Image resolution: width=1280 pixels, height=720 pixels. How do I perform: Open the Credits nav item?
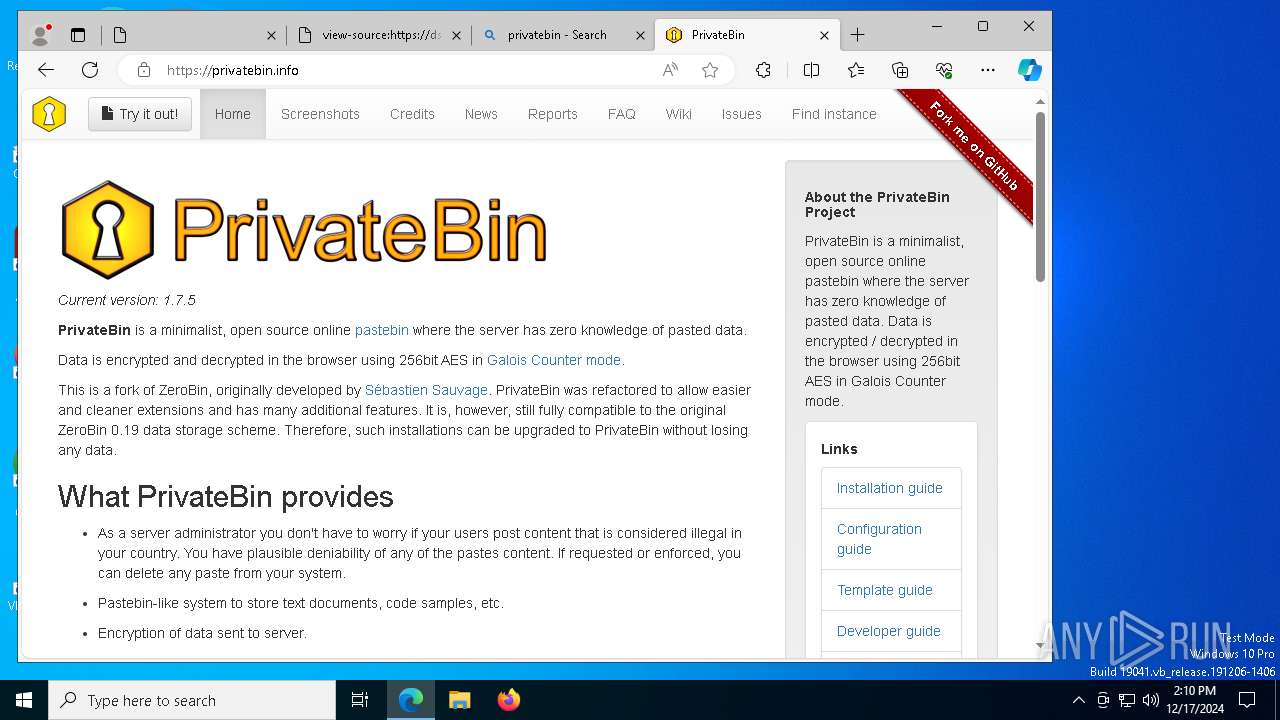[412, 114]
